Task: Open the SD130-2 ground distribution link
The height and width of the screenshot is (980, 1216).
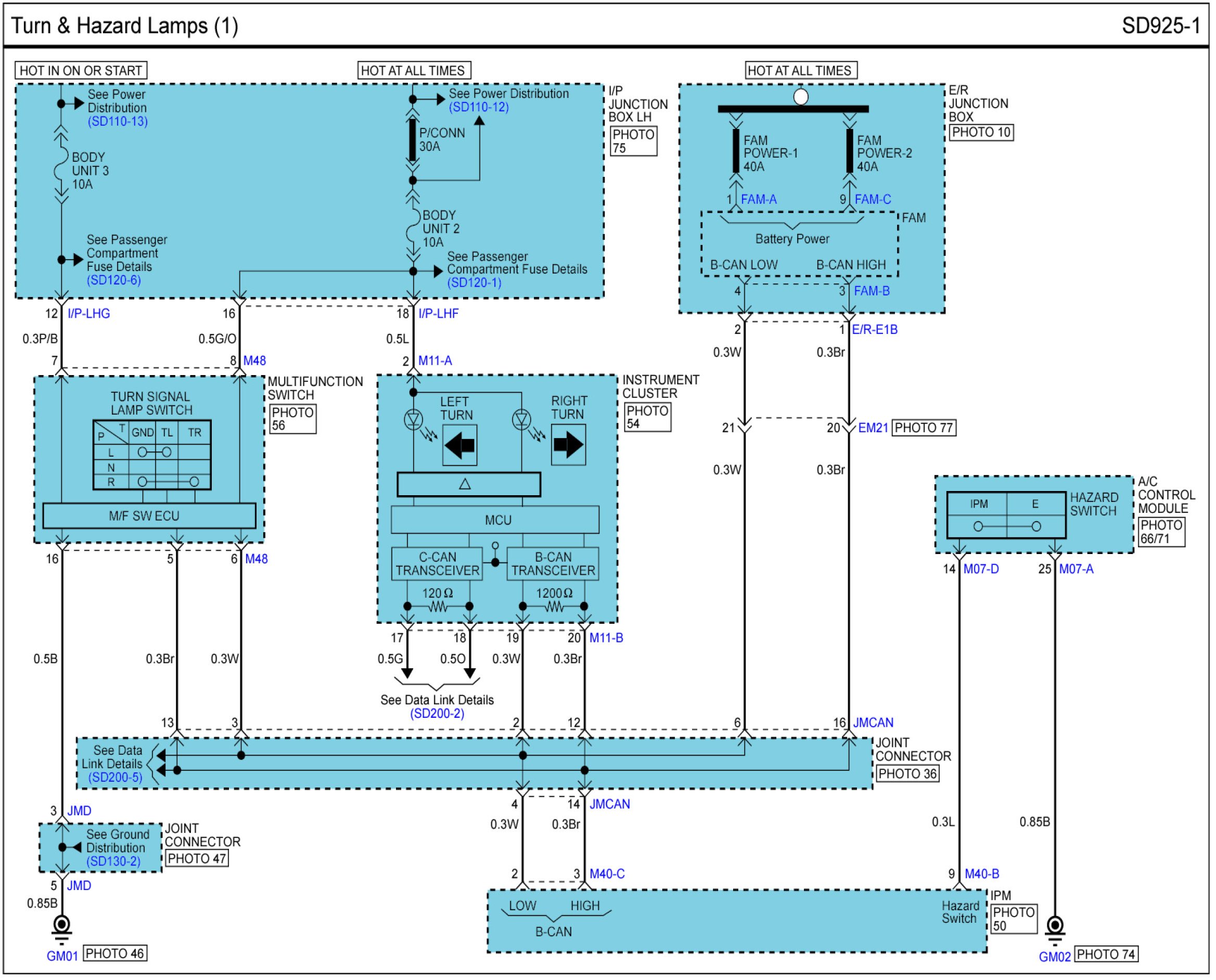Action: [x=113, y=862]
